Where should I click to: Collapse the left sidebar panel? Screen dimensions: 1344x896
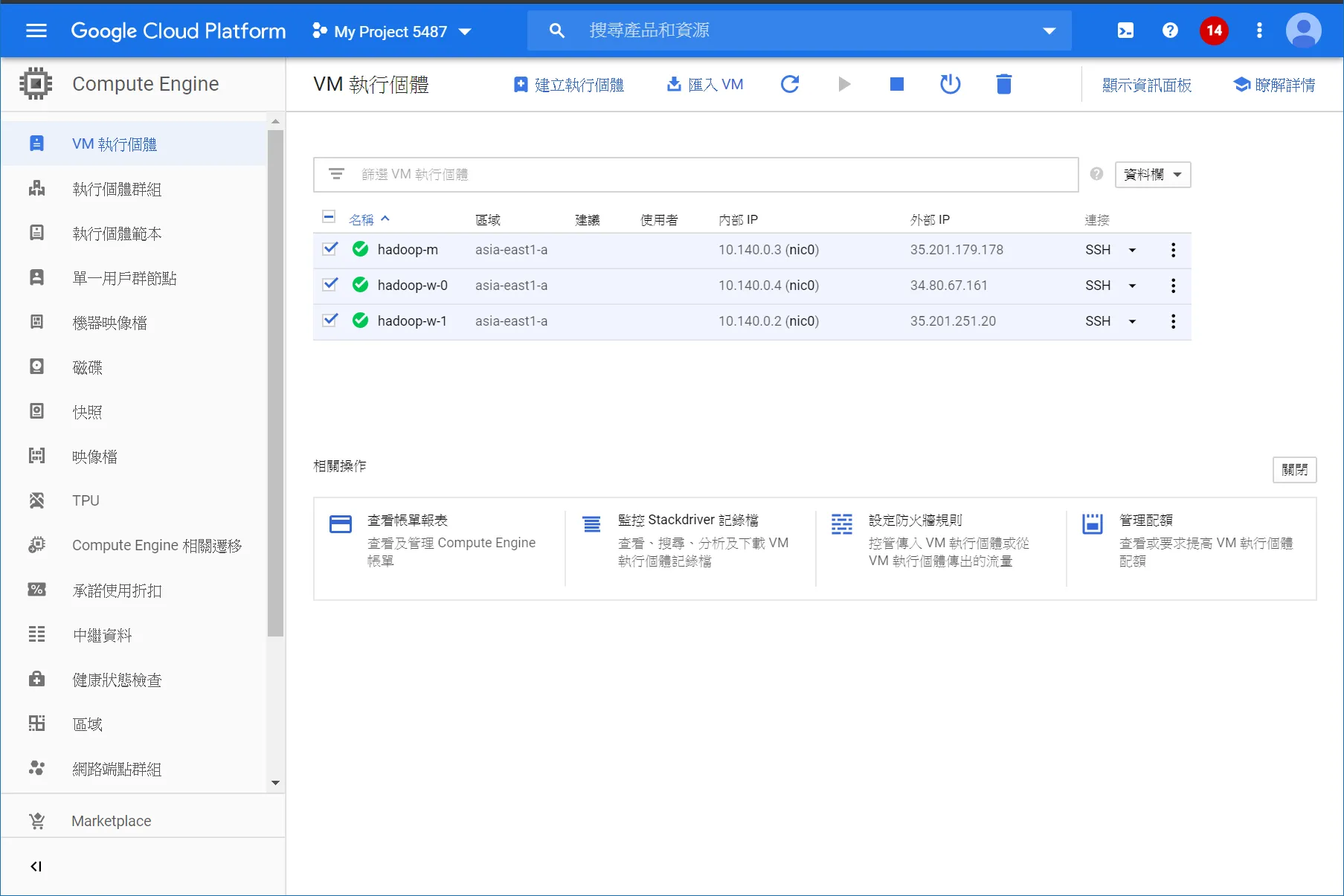[x=36, y=866]
